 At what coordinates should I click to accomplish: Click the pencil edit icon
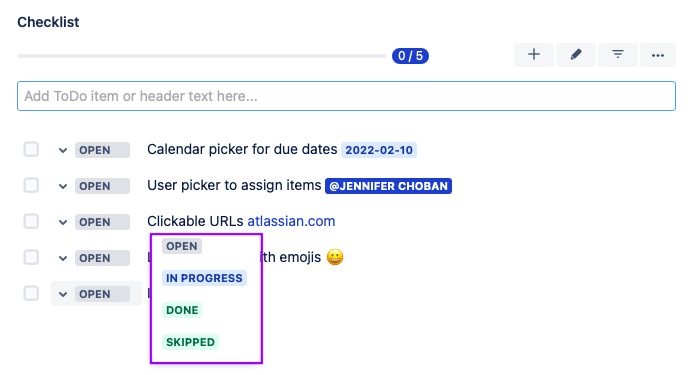point(575,55)
